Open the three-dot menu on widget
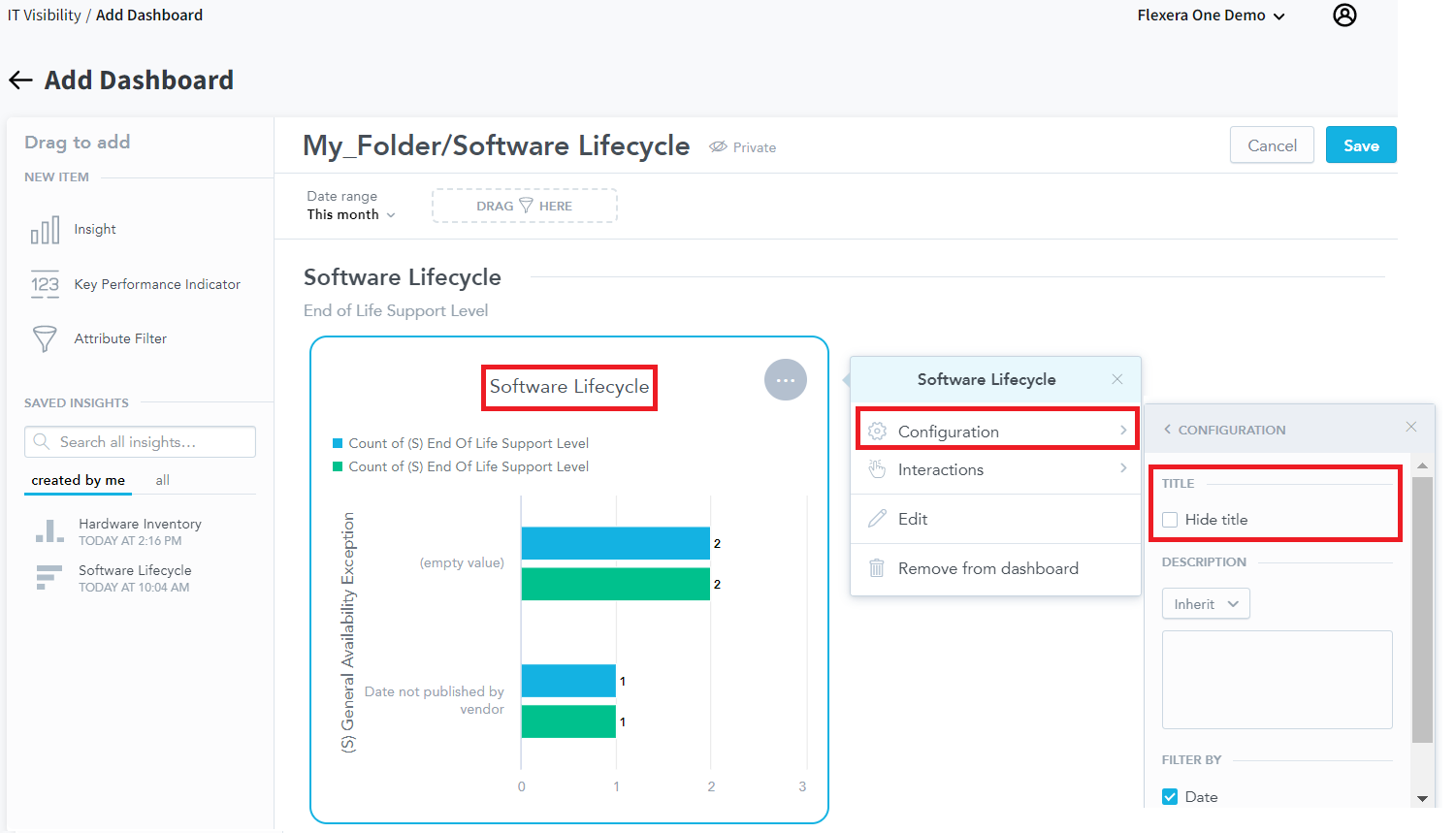 [x=785, y=380]
